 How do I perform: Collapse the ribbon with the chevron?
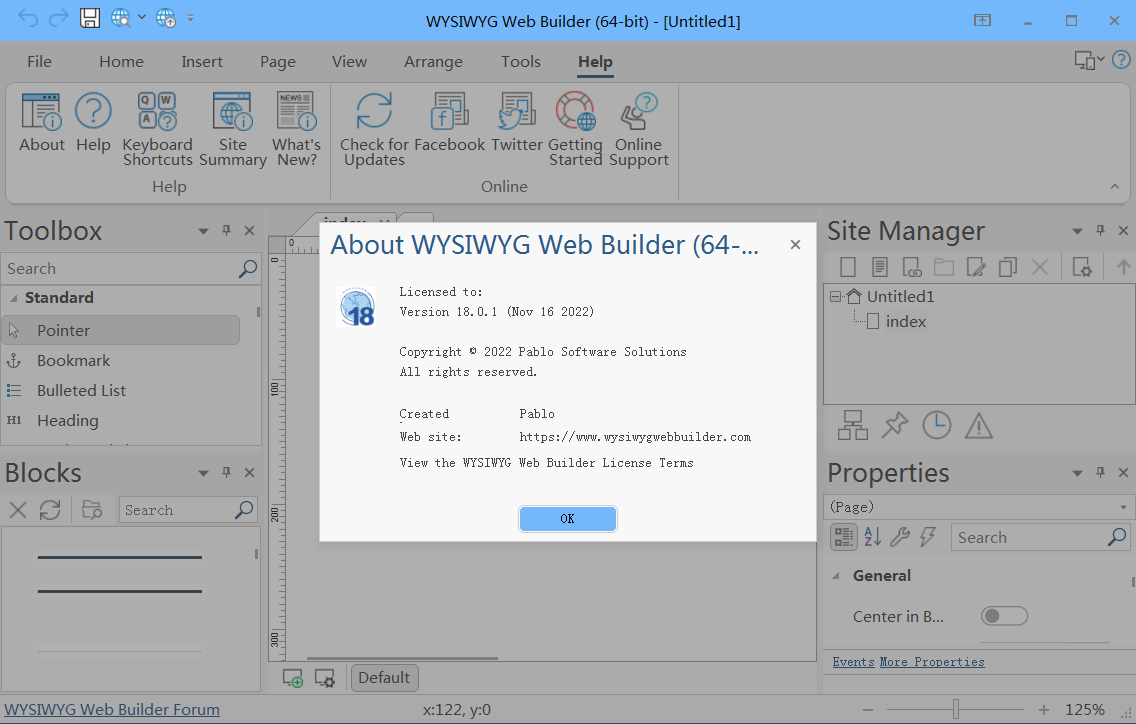coord(1114,186)
